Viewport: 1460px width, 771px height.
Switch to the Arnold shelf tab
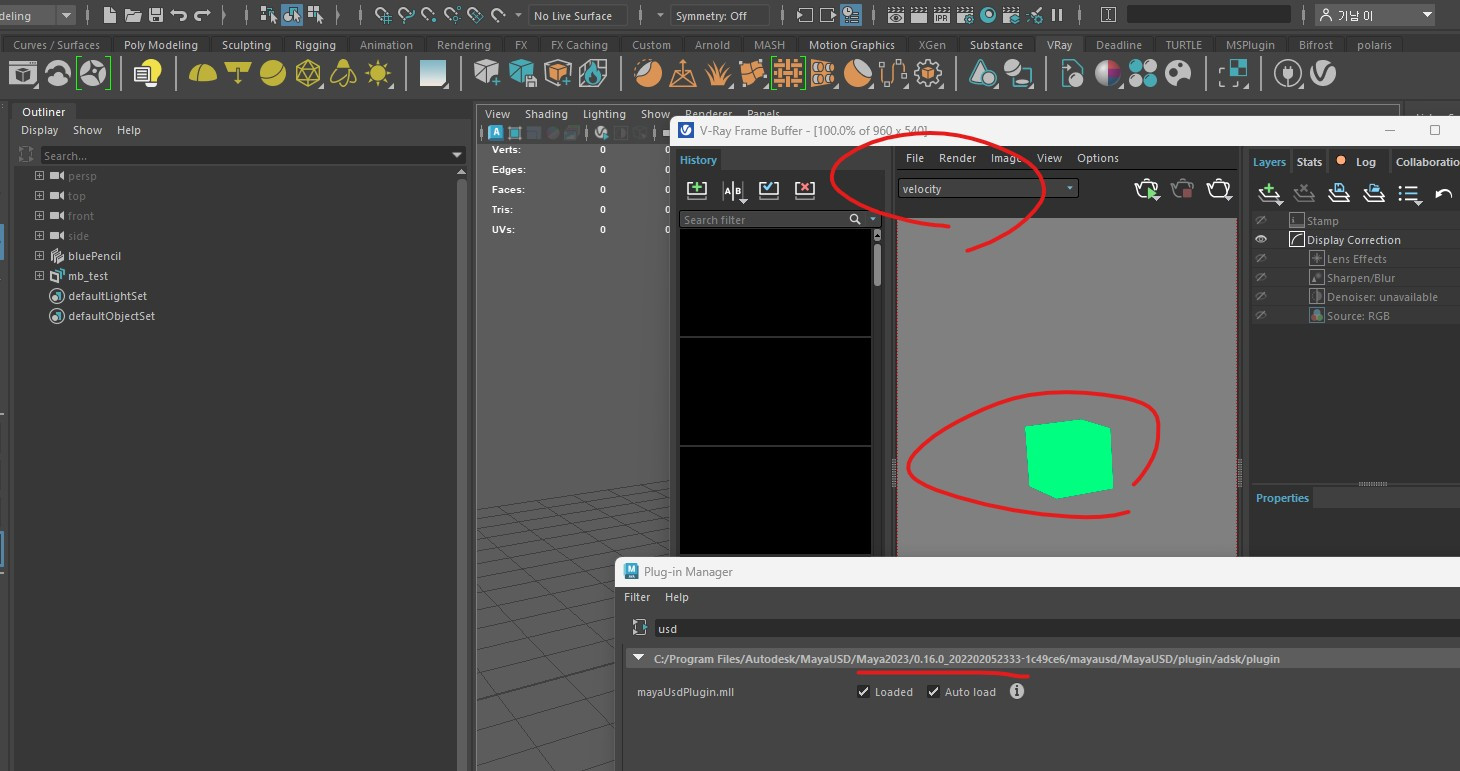point(712,45)
